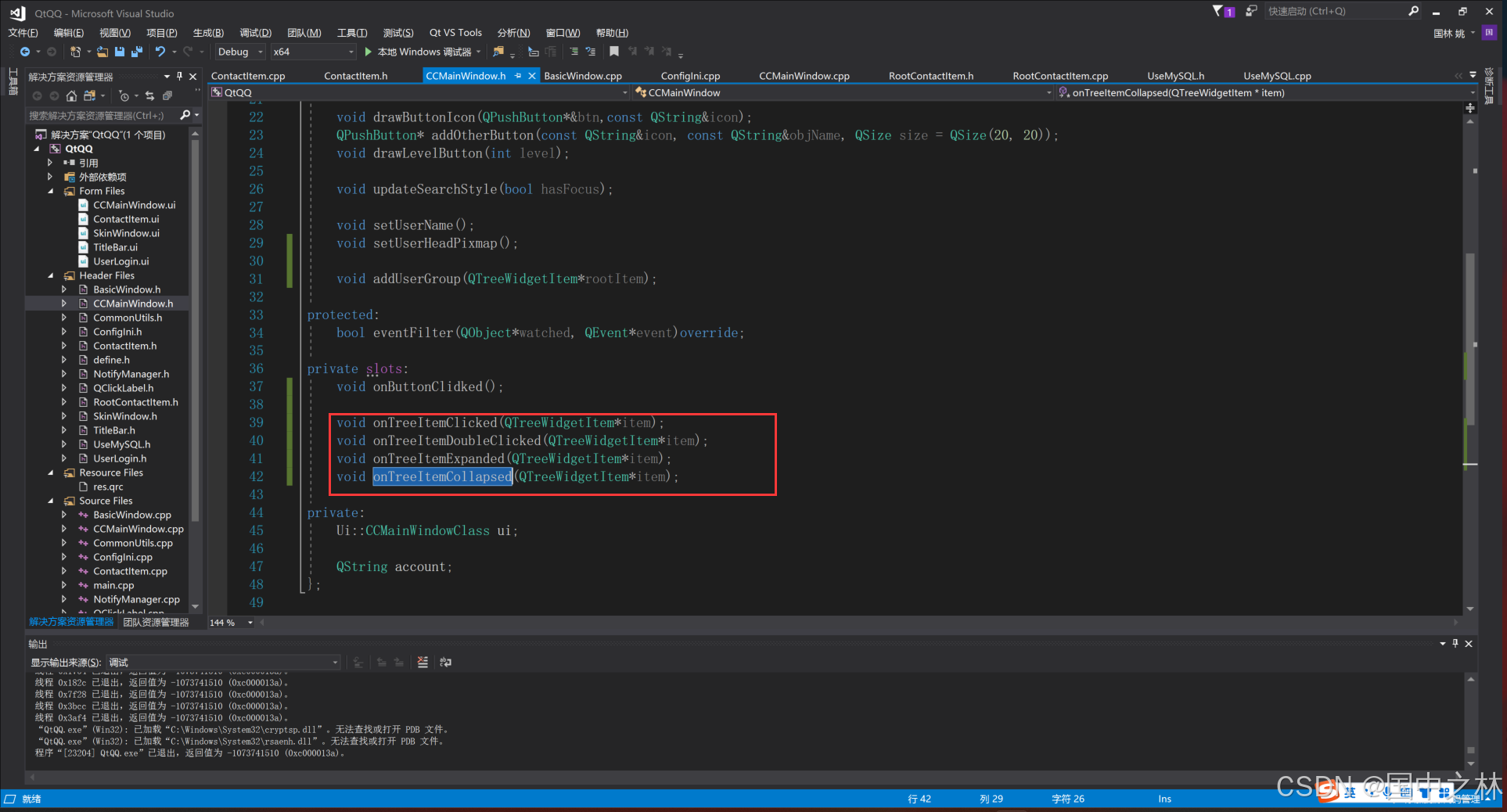Viewport: 1507px width, 812px height.
Task: Click the Save All toolbar icon
Action: [x=137, y=52]
